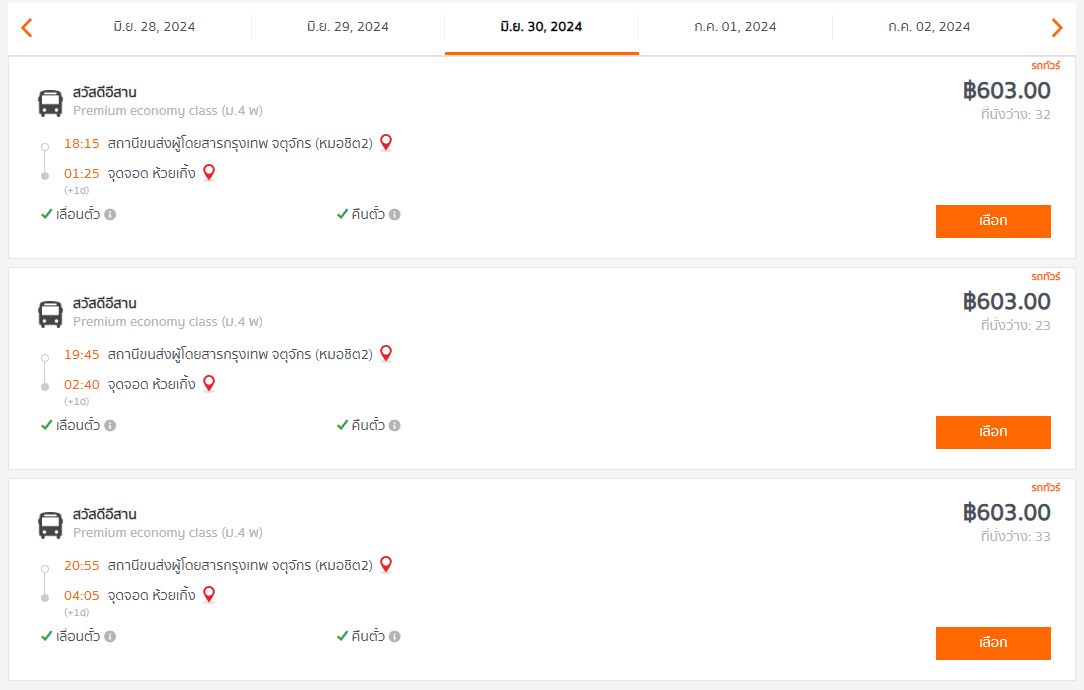
Task: Choose the 19:45 trip with เลือก button
Action: click(993, 432)
